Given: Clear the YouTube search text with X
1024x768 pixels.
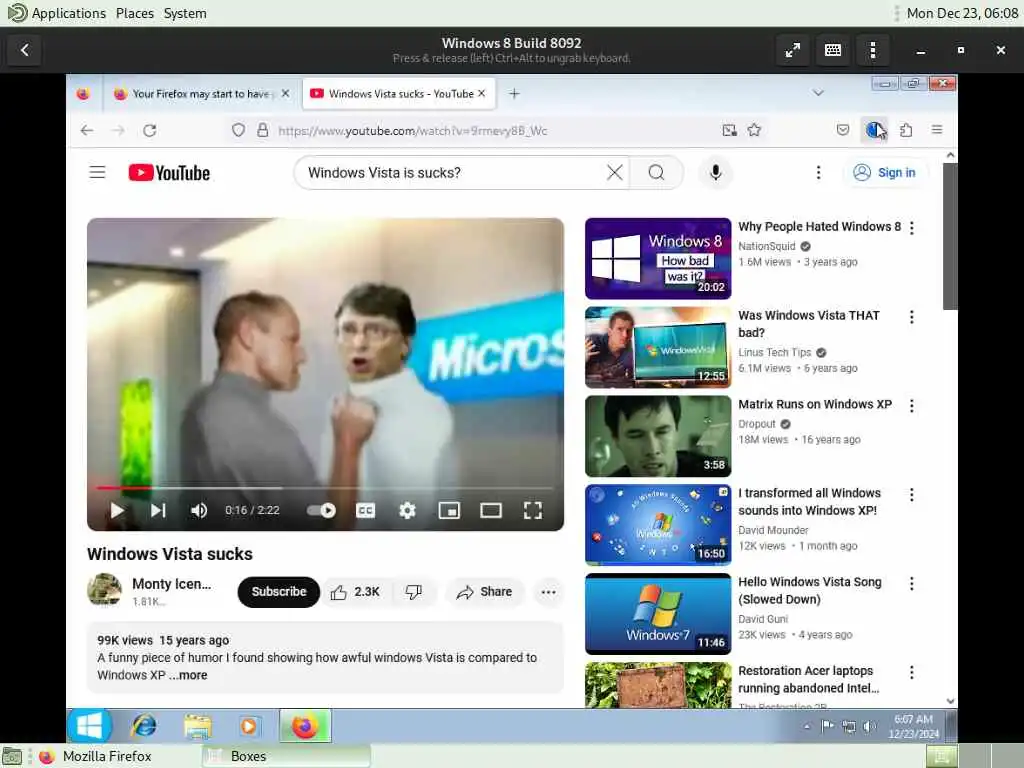Looking at the screenshot, I should [615, 172].
